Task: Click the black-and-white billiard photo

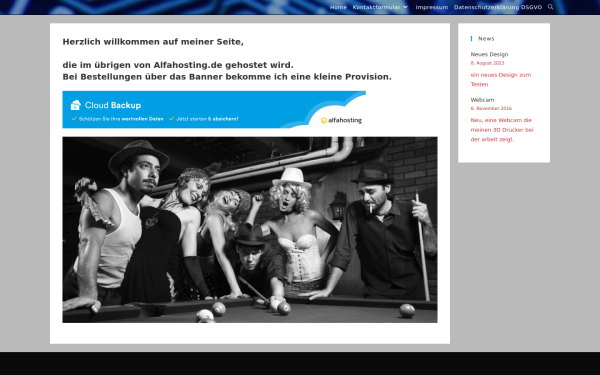Action: [x=250, y=230]
